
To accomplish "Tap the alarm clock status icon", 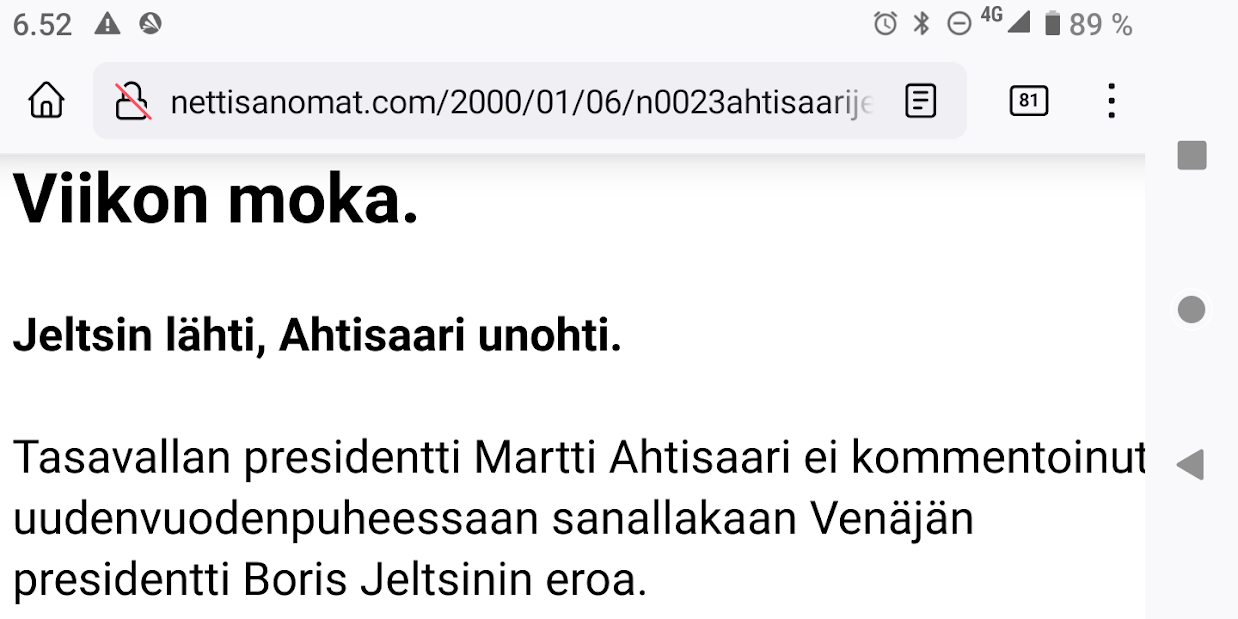I will tap(885, 25).
